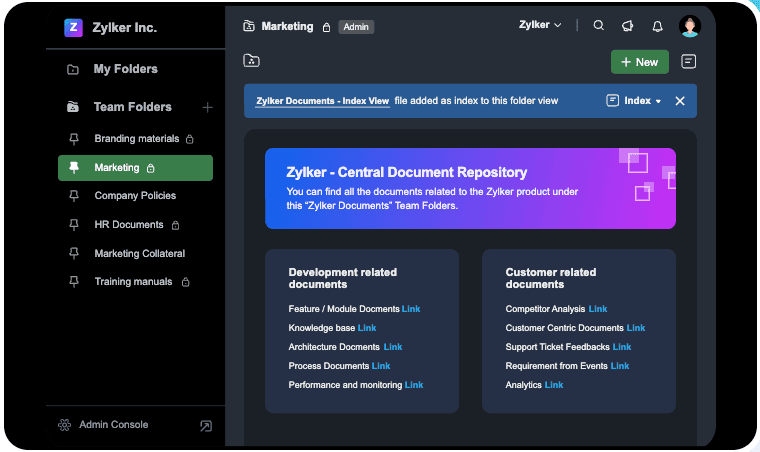The height and width of the screenshot is (452, 760).
Task: Dismiss the index notification banner
Action: point(680,101)
